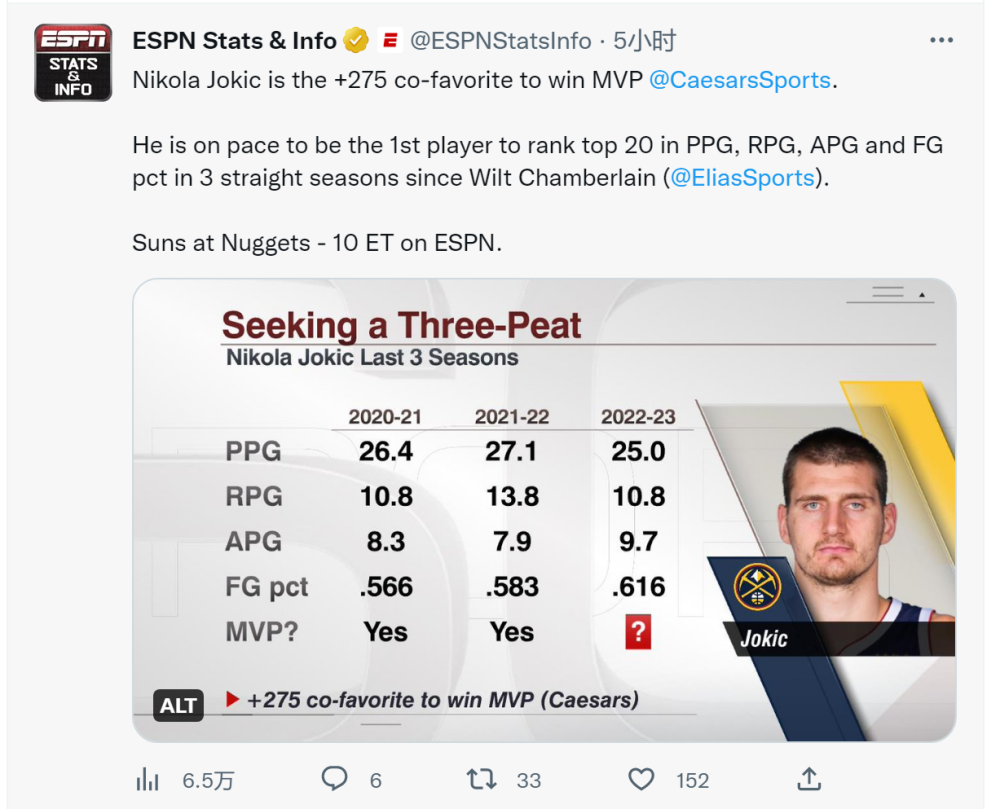Open the three-dot more options menu
Image resolution: width=1000 pixels, height=809 pixels.
tap(941, 40)
